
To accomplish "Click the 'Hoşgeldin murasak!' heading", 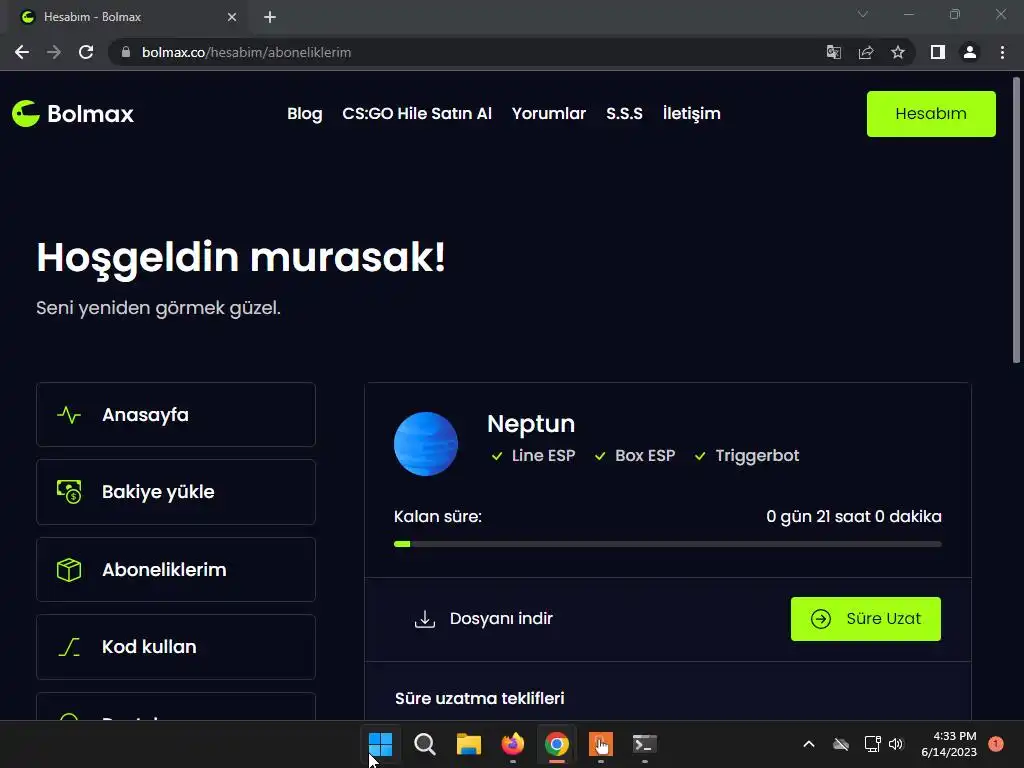I will point(241,257).
